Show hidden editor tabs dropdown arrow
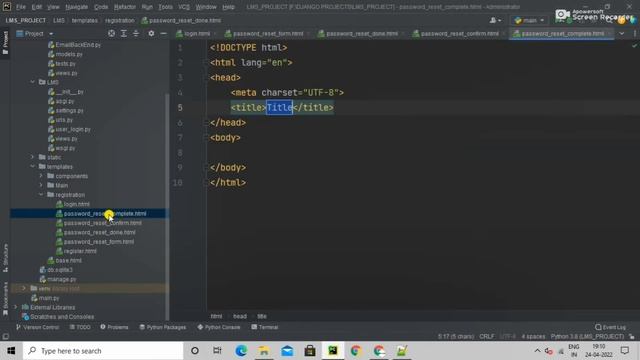This screenshot has width=640, height=360. (622, 33)
